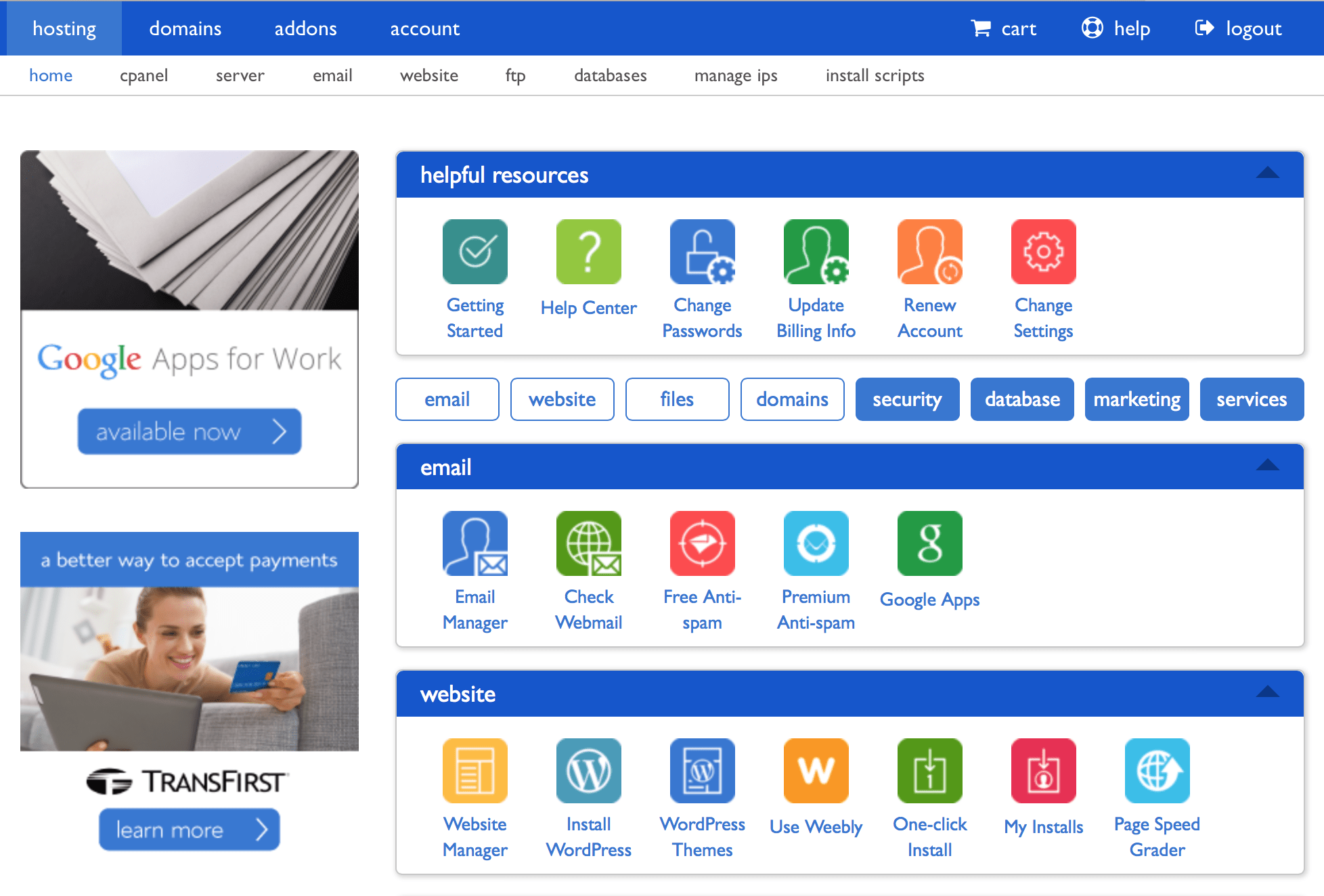This screenshot has height=896, width=1324.
Task: Toggle the email category filter
Action: pyautogui.click(x=447, y=399)
